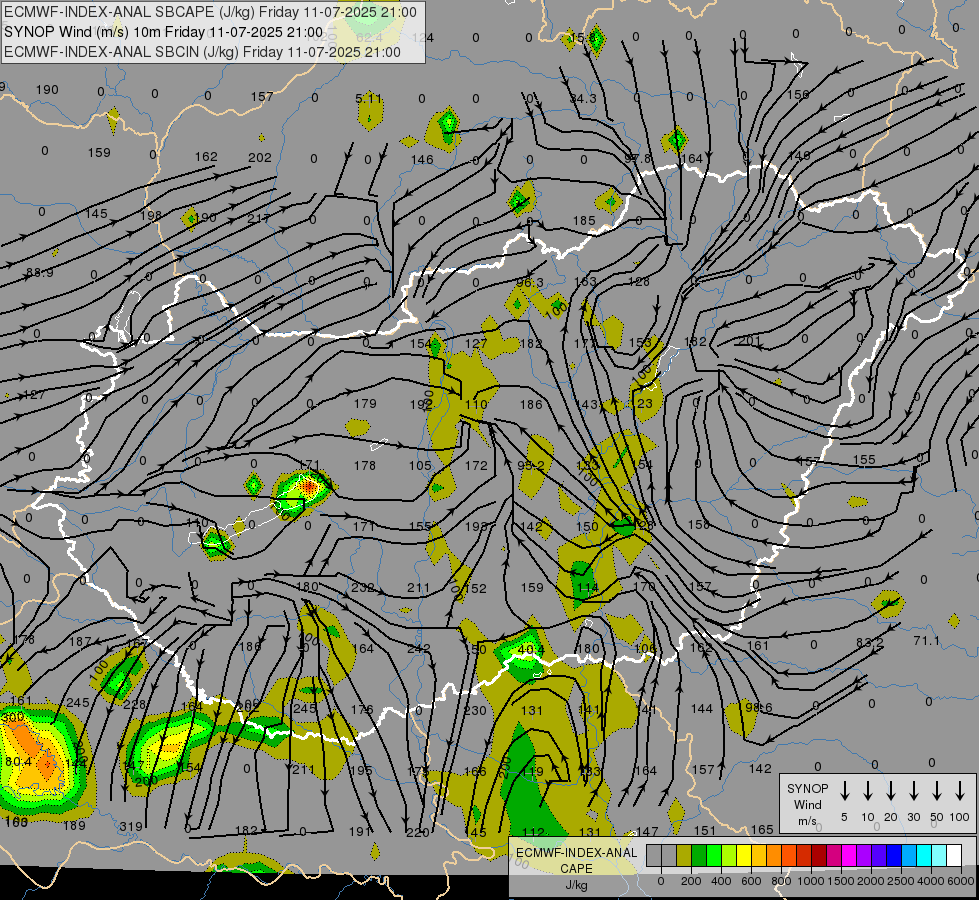979x900 pixels.
Task: Click the wind legend arrow above 50
Action: (x=937, y=790)
